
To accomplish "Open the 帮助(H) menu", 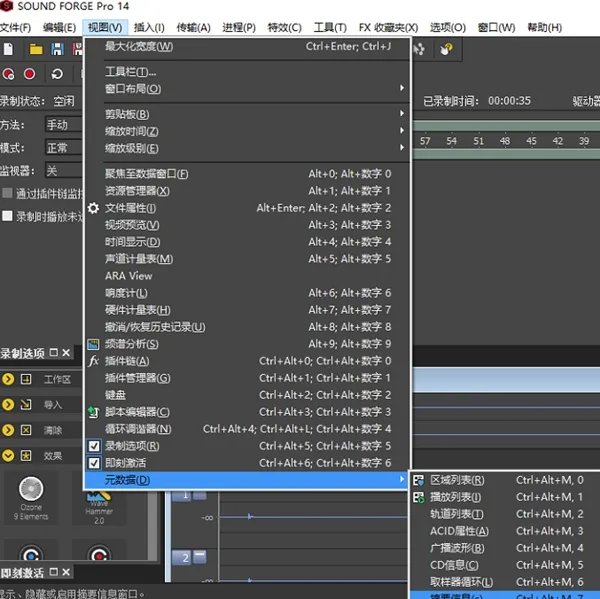I will (545, 28).
